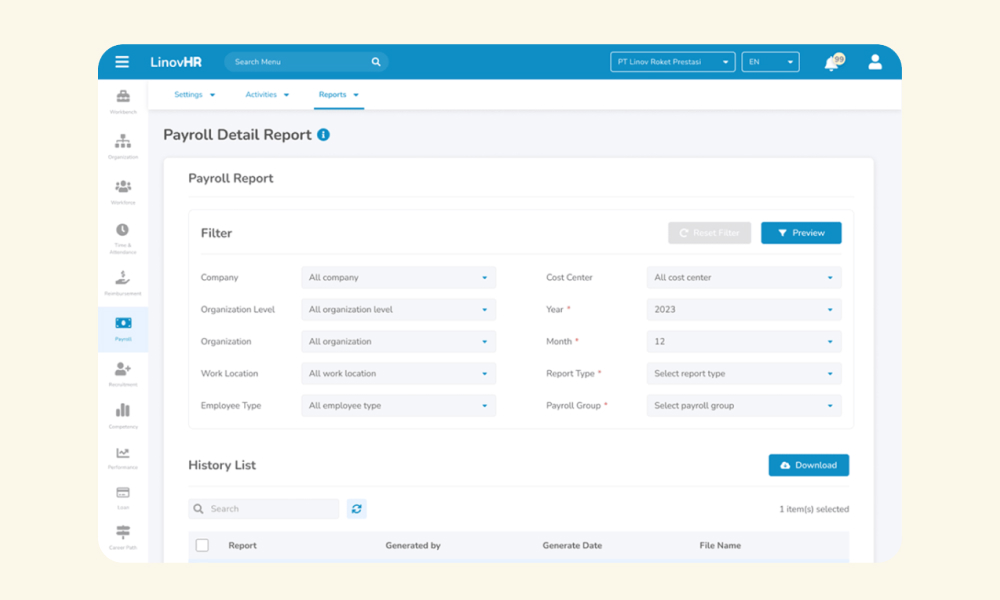Open the PT Linov Roket Prestasi company dropdown
Image resolution: width=1000 pixels, height=600 pixels.
pyautogui.click(x=673, y=62)
